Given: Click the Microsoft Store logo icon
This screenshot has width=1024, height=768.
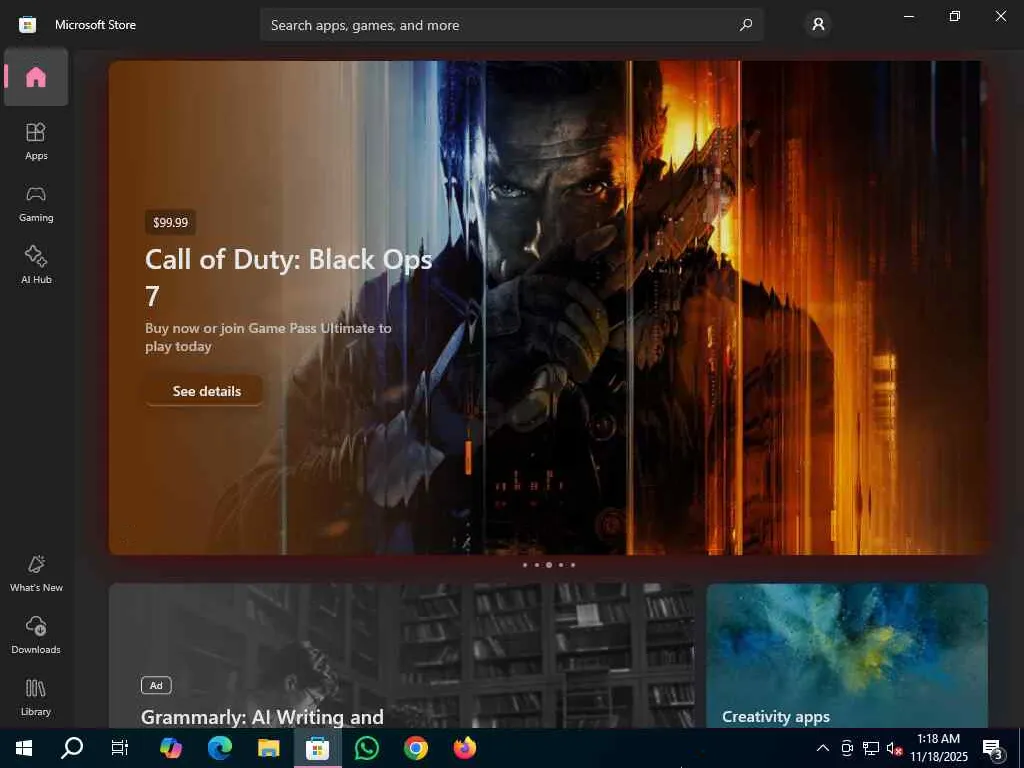Looking at the screenshot, I should pos(27,25).
